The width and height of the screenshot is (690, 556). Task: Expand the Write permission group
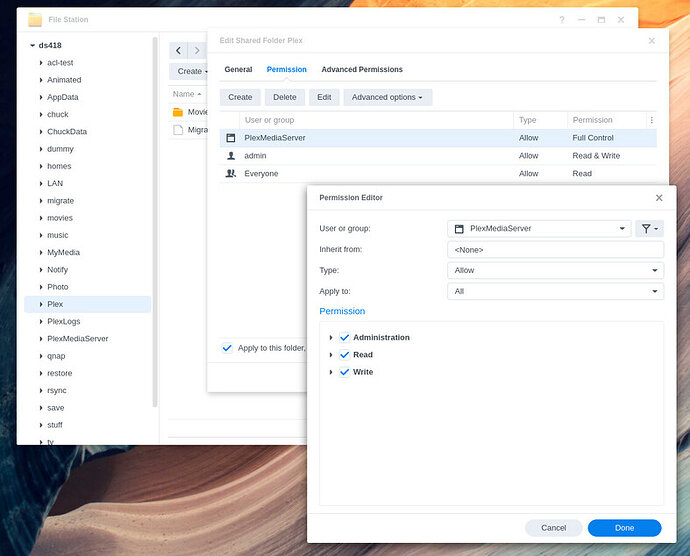(331, 372)
